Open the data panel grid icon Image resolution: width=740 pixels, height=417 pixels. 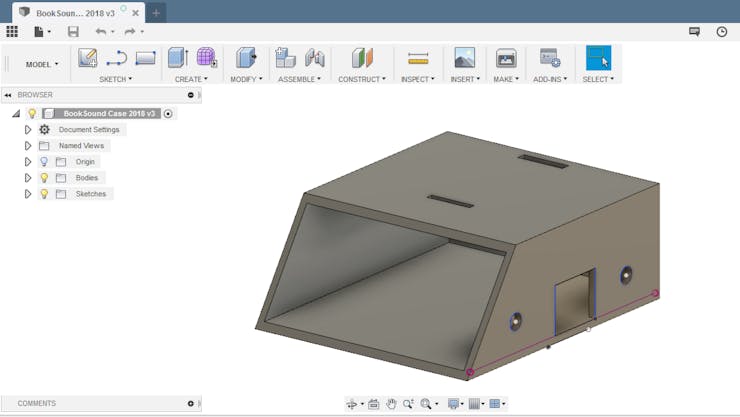(x=12, y=32)
